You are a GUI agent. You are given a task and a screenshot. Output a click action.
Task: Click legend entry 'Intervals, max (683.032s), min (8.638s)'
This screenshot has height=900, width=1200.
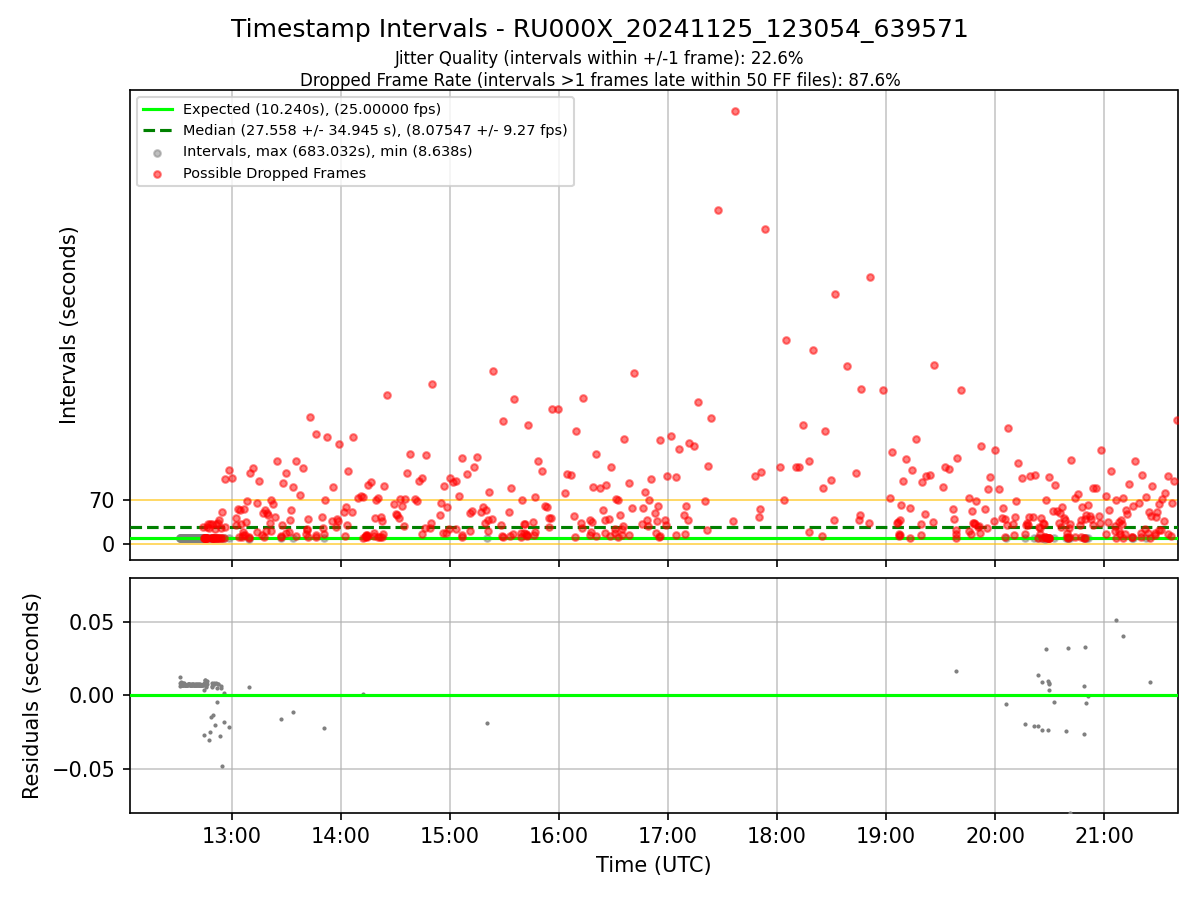[x=327, y=151]
